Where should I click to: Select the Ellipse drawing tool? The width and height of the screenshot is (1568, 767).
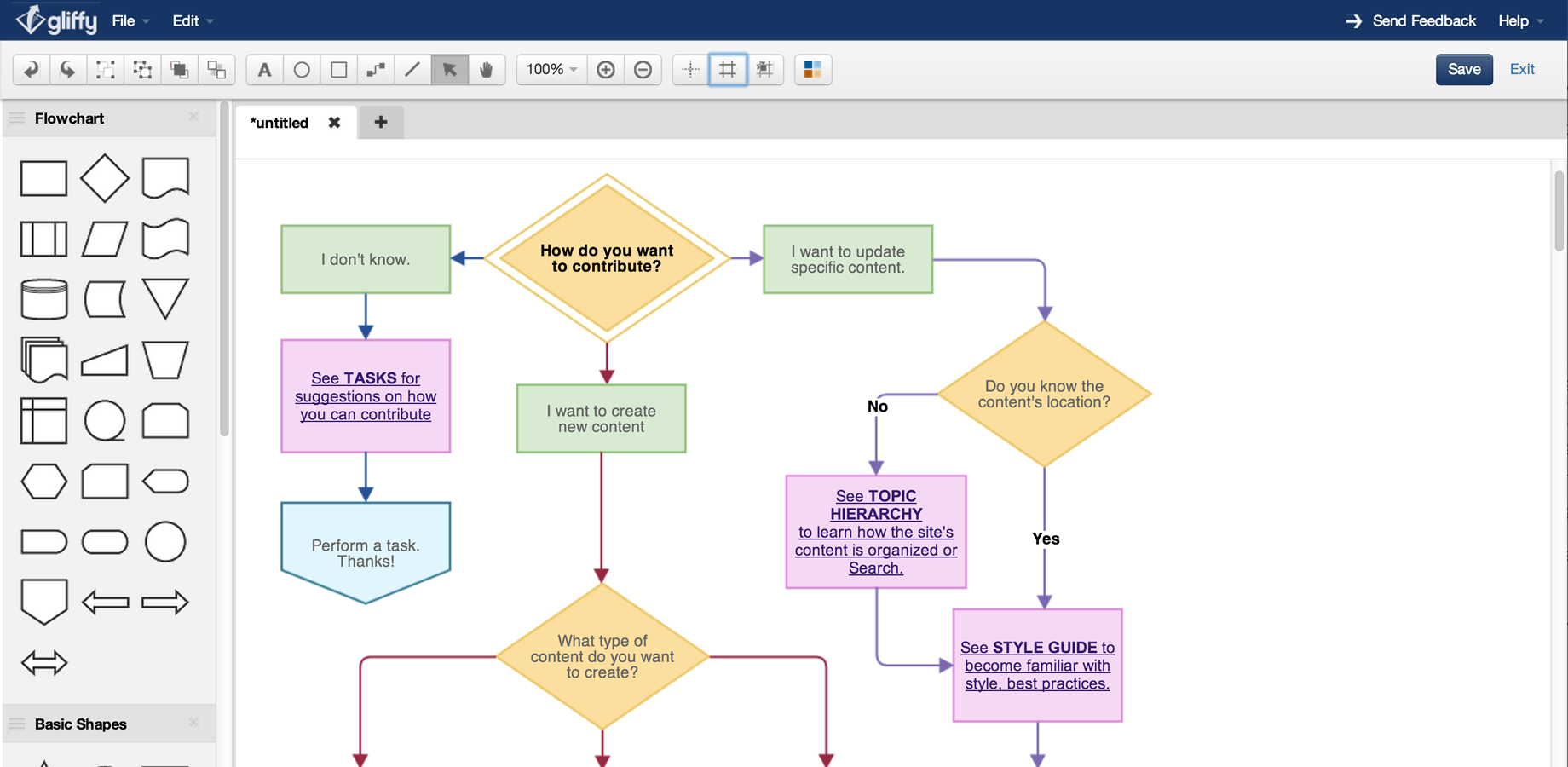[x=302, y=70]
